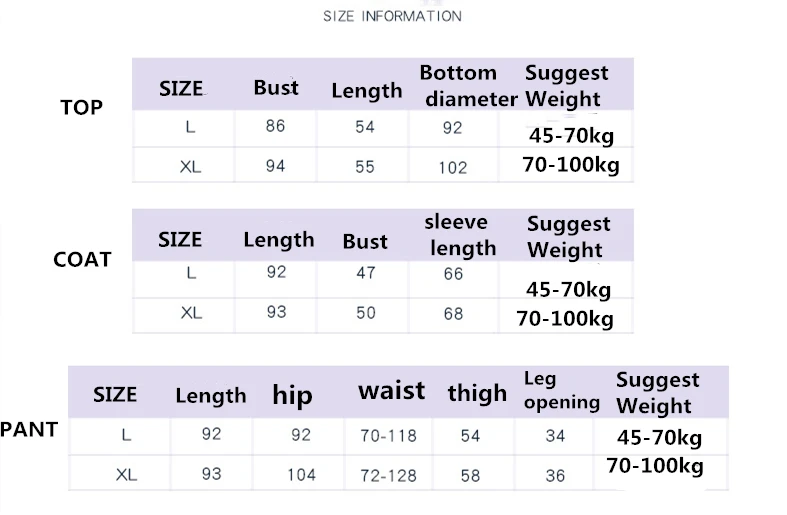Click Leg opening header in PANT table
This screenshot has width=787, height=515.
tap(562, 392)
